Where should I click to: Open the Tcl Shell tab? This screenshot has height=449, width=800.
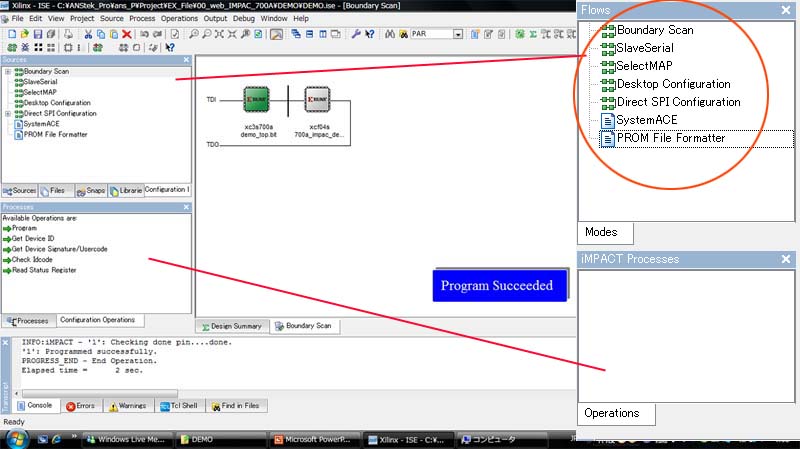(179, 406)
